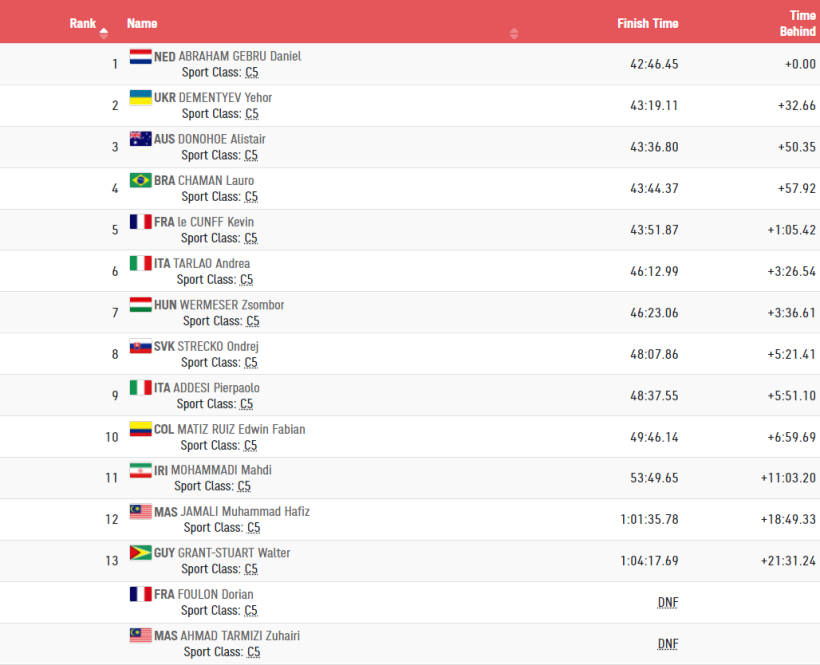Click the Finish Time column header
Viewport: 820px width, 665px height.
click(x=647, y=24)
